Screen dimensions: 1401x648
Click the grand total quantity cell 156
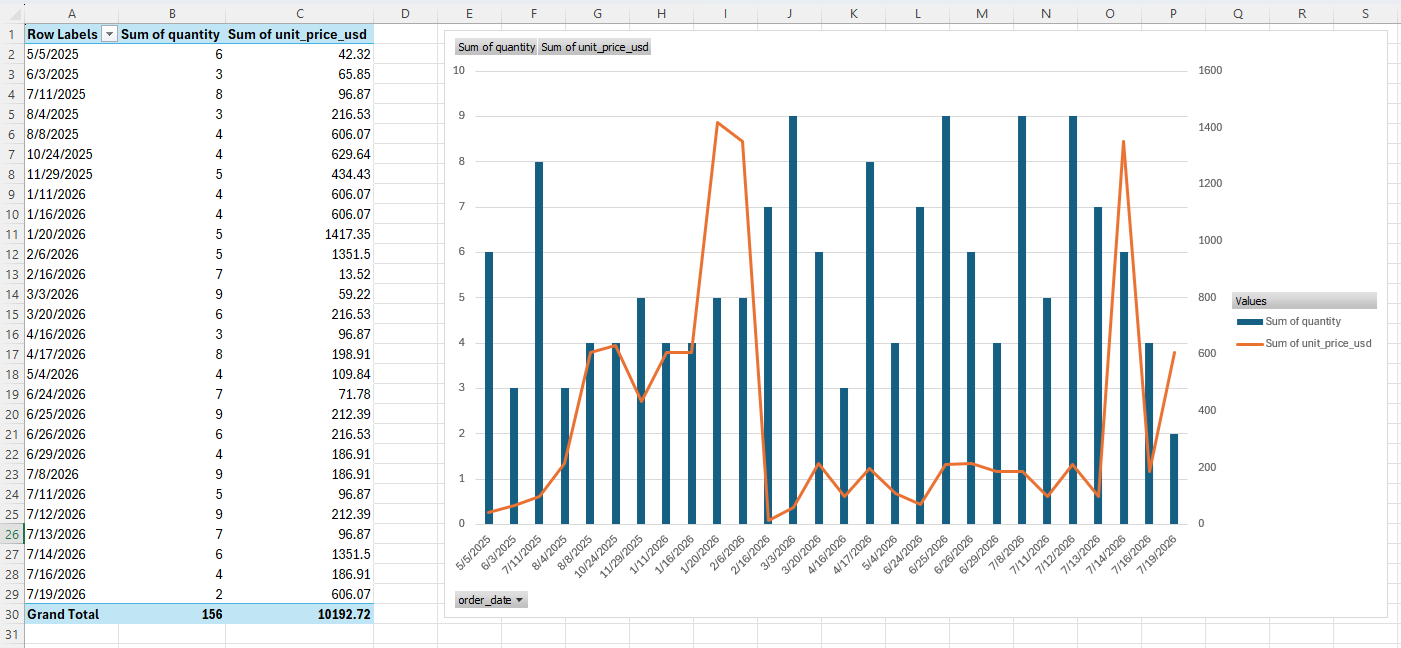pyautogui.click(x=172, y=614)
